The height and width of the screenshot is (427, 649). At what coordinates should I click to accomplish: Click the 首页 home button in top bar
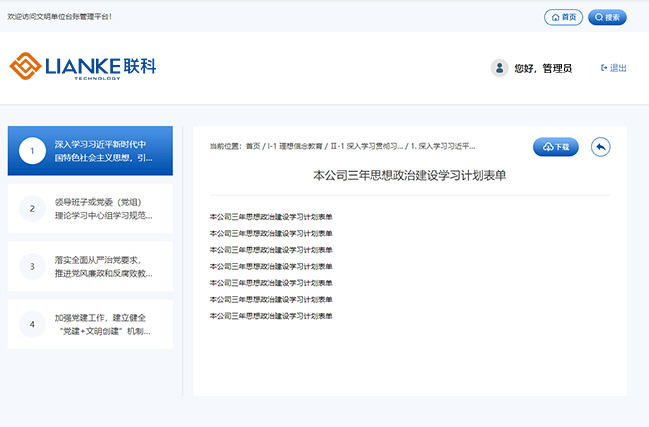563,17
